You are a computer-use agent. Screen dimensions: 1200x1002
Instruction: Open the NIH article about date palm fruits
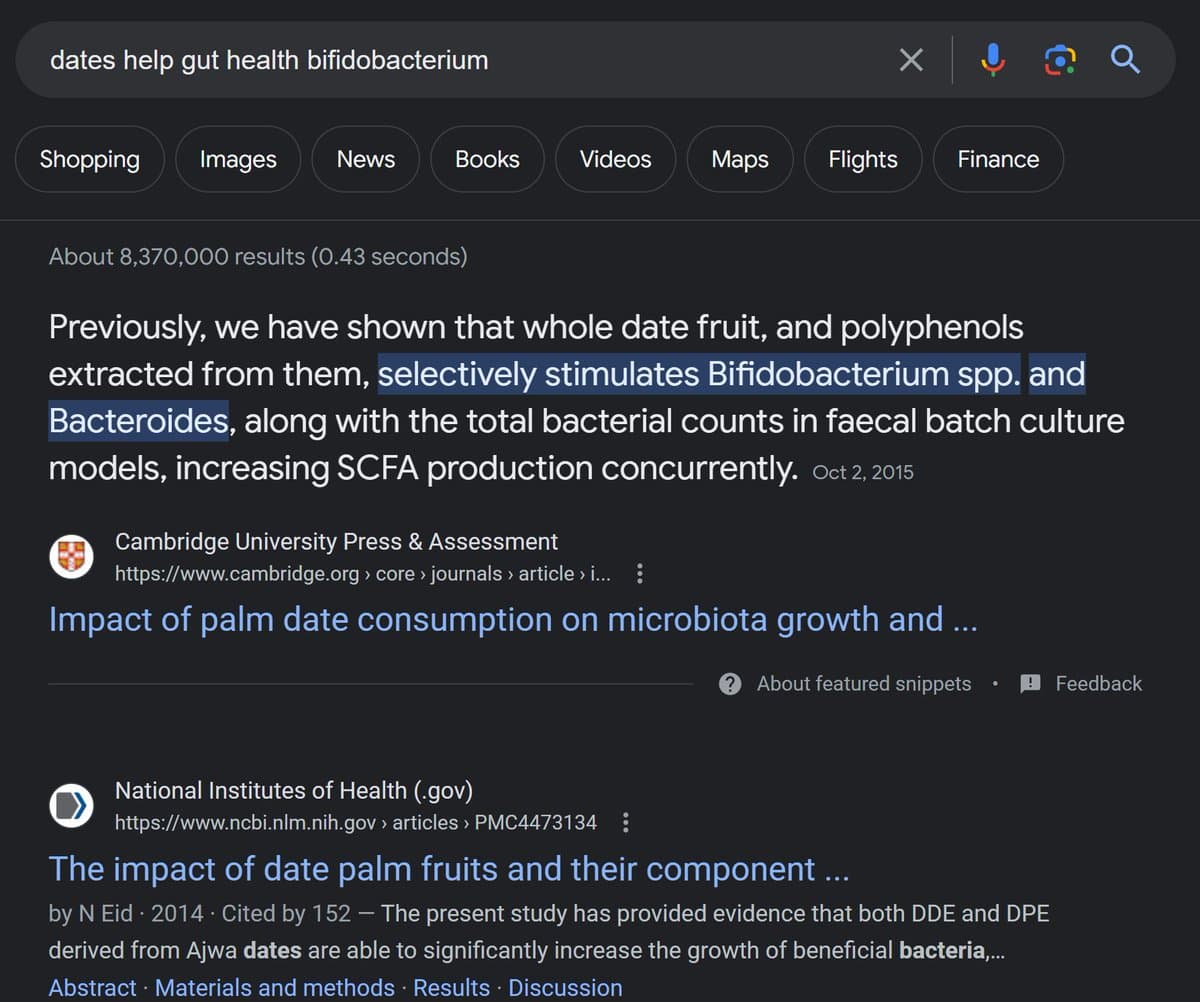pos(450,869)
